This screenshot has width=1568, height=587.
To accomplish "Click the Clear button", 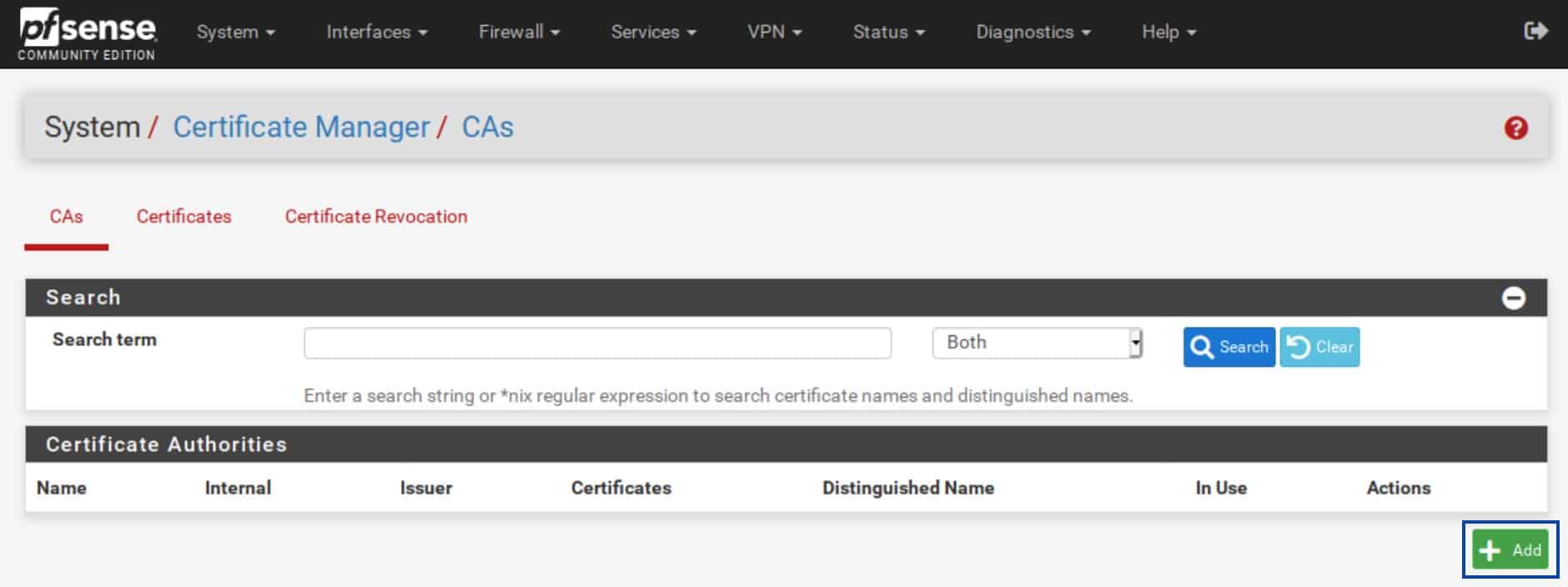I will click(1319, 347).
